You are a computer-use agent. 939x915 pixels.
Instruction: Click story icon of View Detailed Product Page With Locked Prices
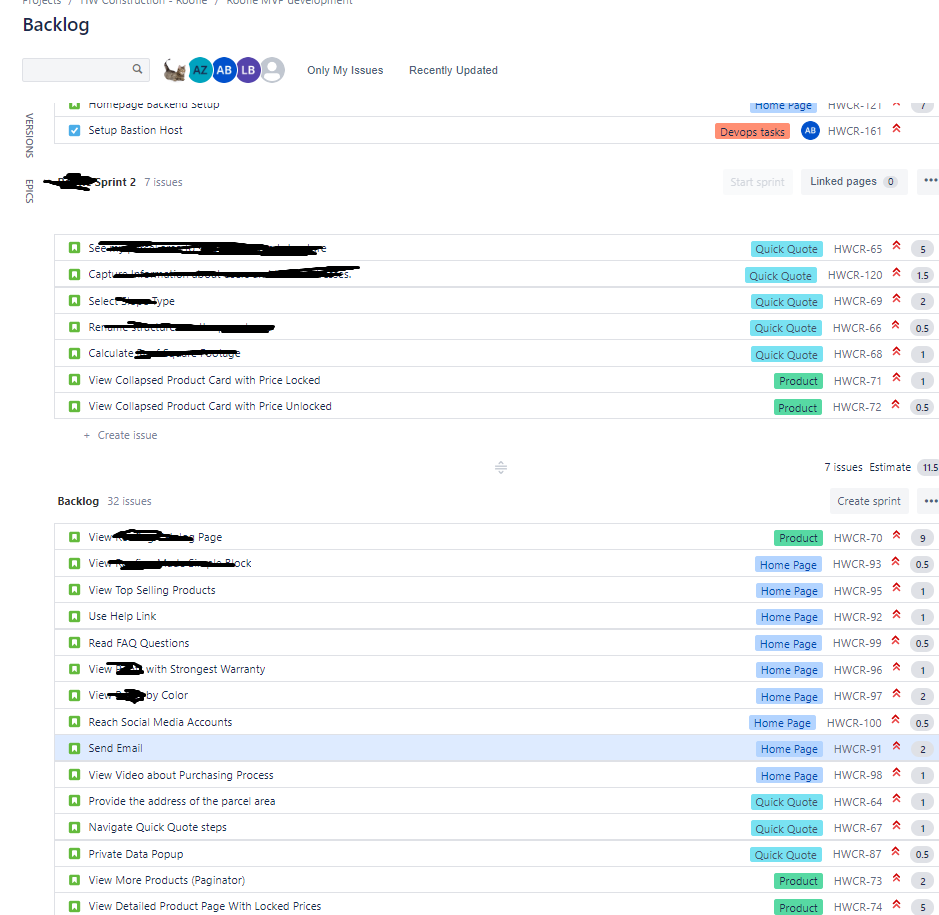tap(74, 906)
